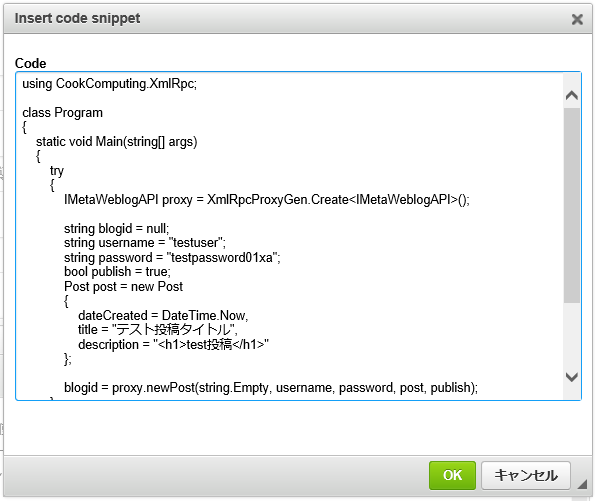Click the string username "testuser" line
This screenshot has height=501, width=595.
click(x=145, y=243)
